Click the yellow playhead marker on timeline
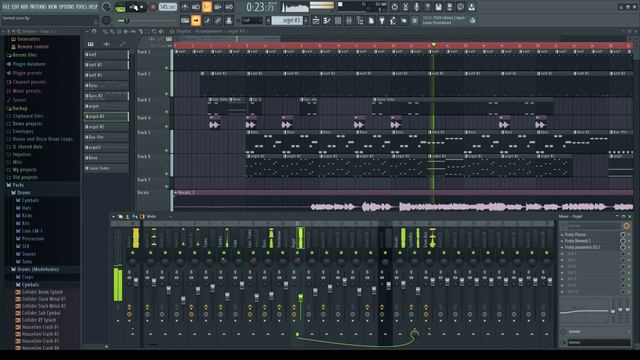Image resolution: width=640 pixels, height=360 pixels. tap(433, 44)
